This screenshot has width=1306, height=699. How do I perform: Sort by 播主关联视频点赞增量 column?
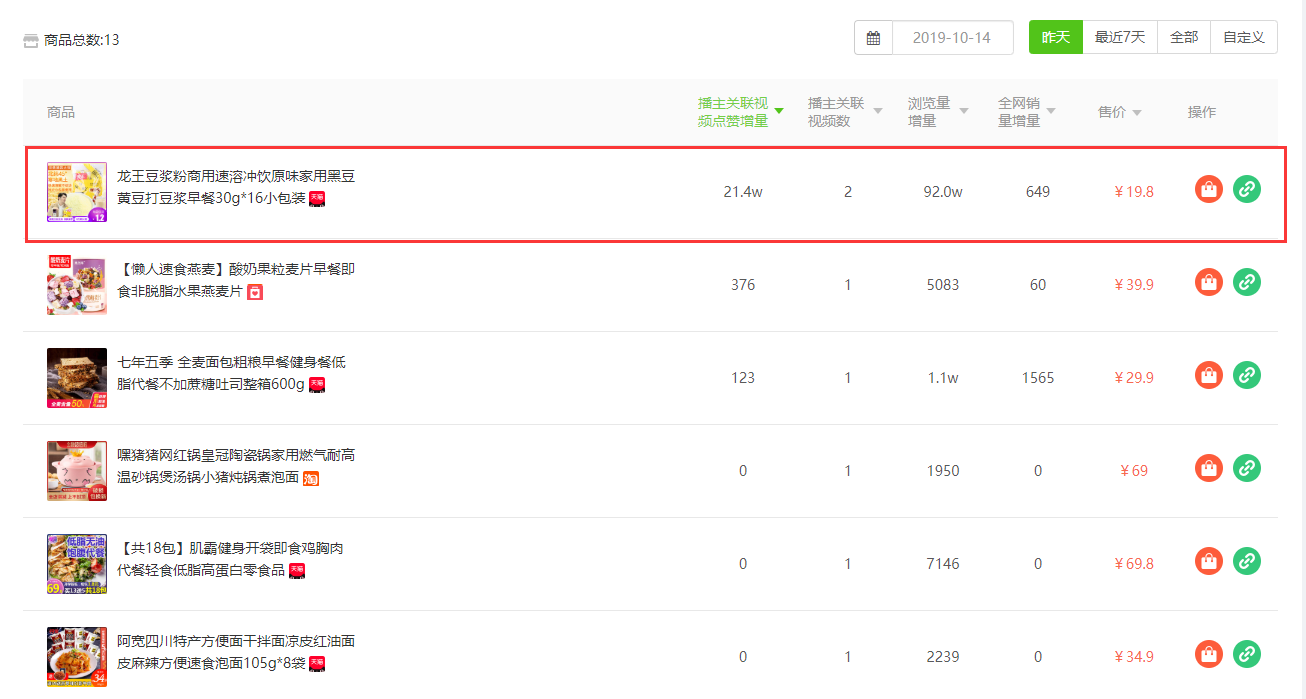pos(740,112)
